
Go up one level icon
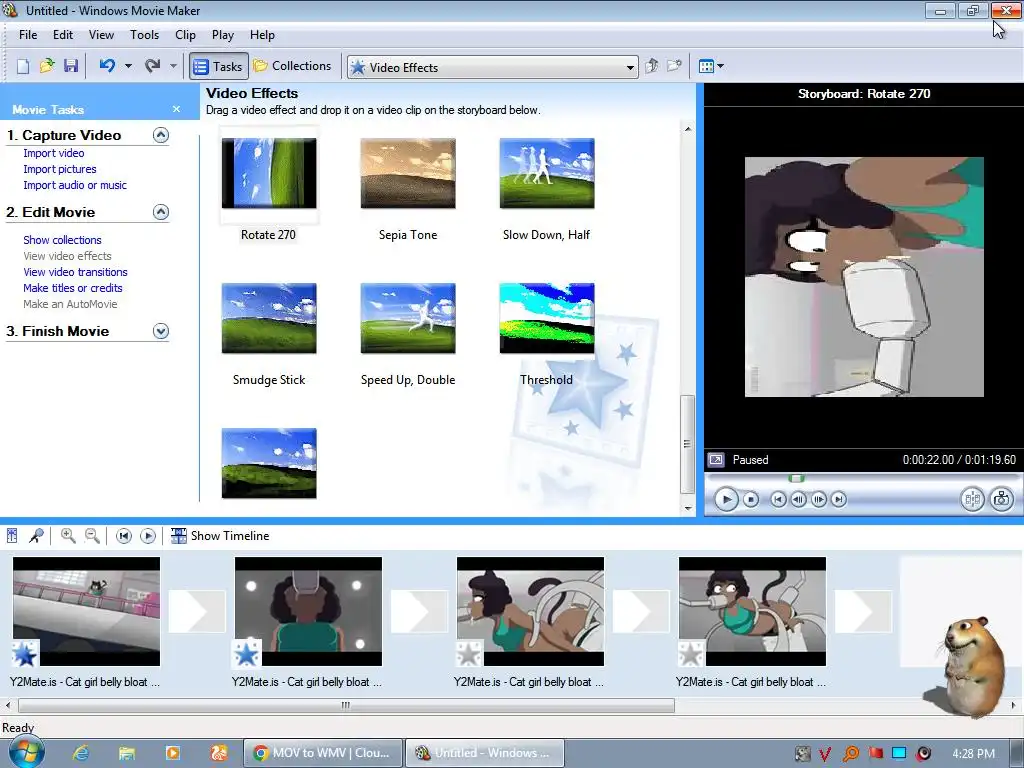(651, 66)
